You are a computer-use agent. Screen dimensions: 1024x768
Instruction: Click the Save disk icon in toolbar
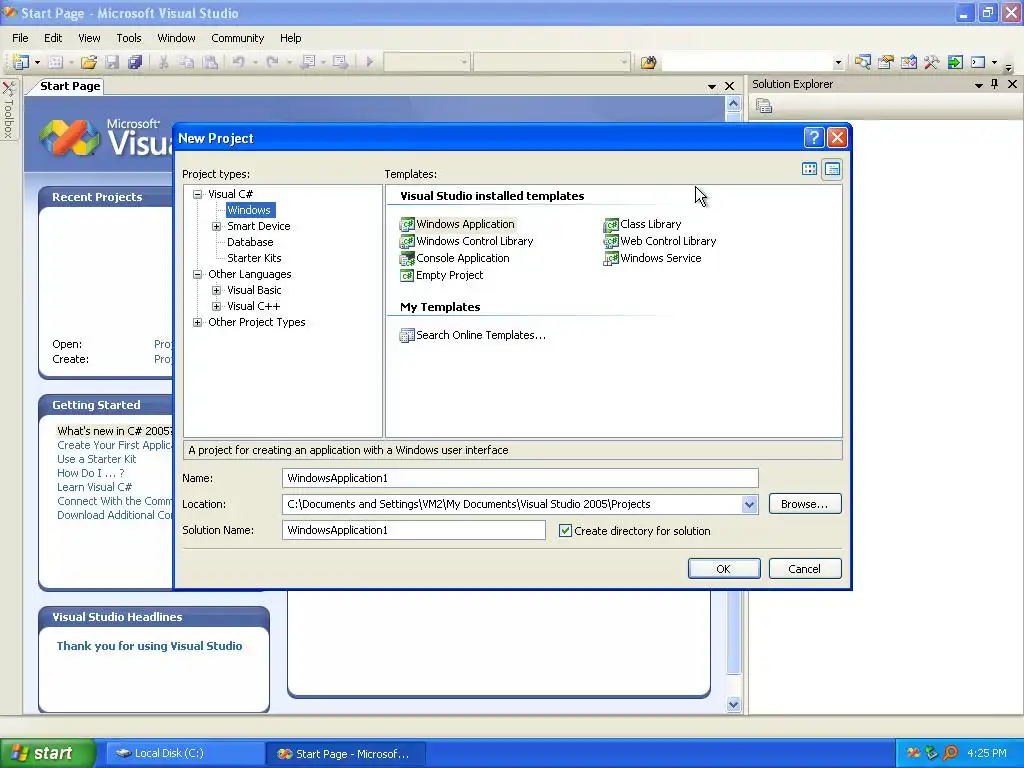click(x=112, y=62)
